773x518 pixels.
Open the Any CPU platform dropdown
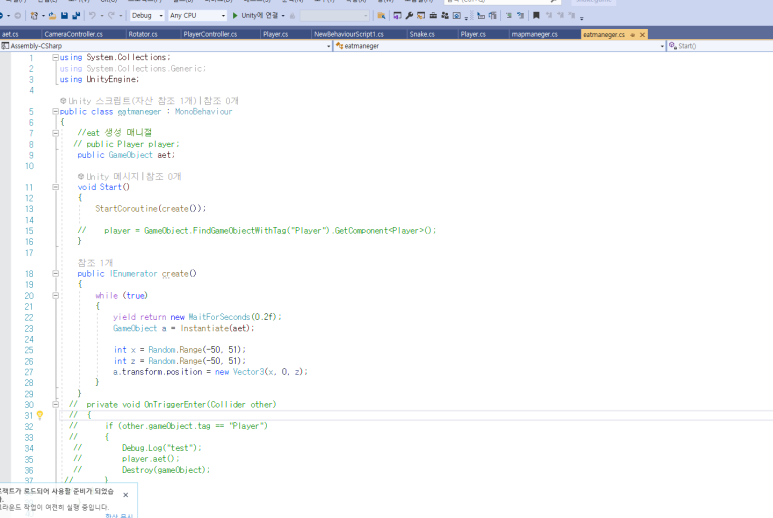tap(197, 16)
